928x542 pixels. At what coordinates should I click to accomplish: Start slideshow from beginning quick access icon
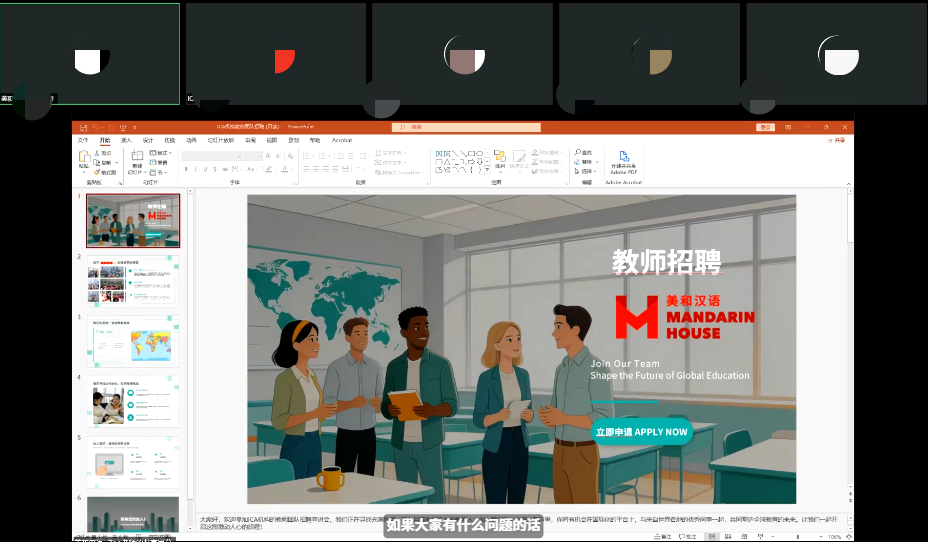pyautogui.click(x=123, y=128)
